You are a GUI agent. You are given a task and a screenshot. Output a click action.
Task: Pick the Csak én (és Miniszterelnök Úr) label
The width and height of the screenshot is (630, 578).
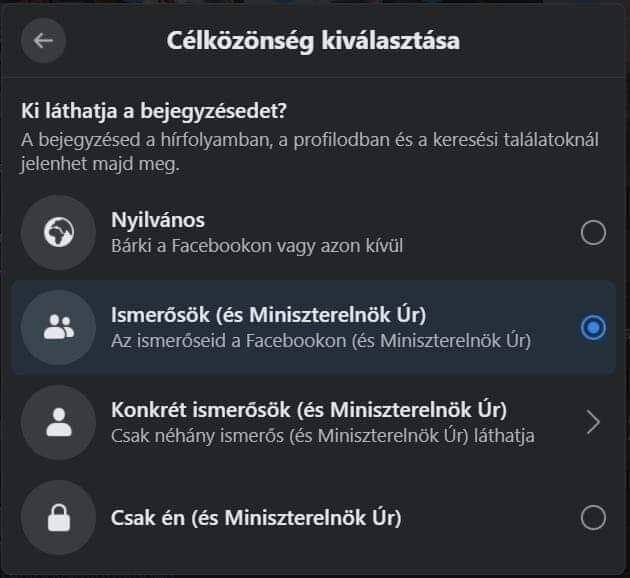(255, 518)
